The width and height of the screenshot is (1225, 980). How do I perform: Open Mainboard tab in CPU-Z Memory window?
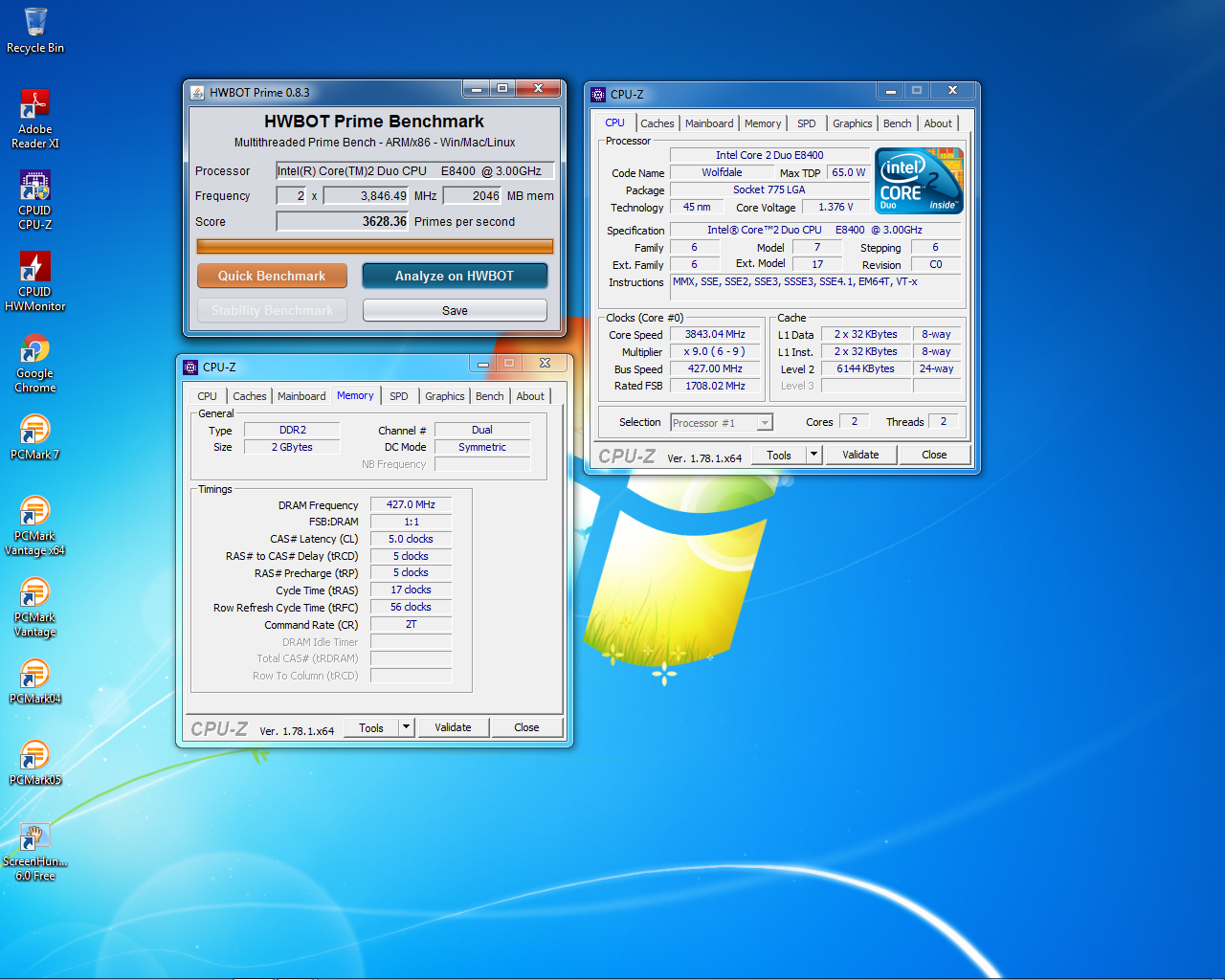[301, 396]
